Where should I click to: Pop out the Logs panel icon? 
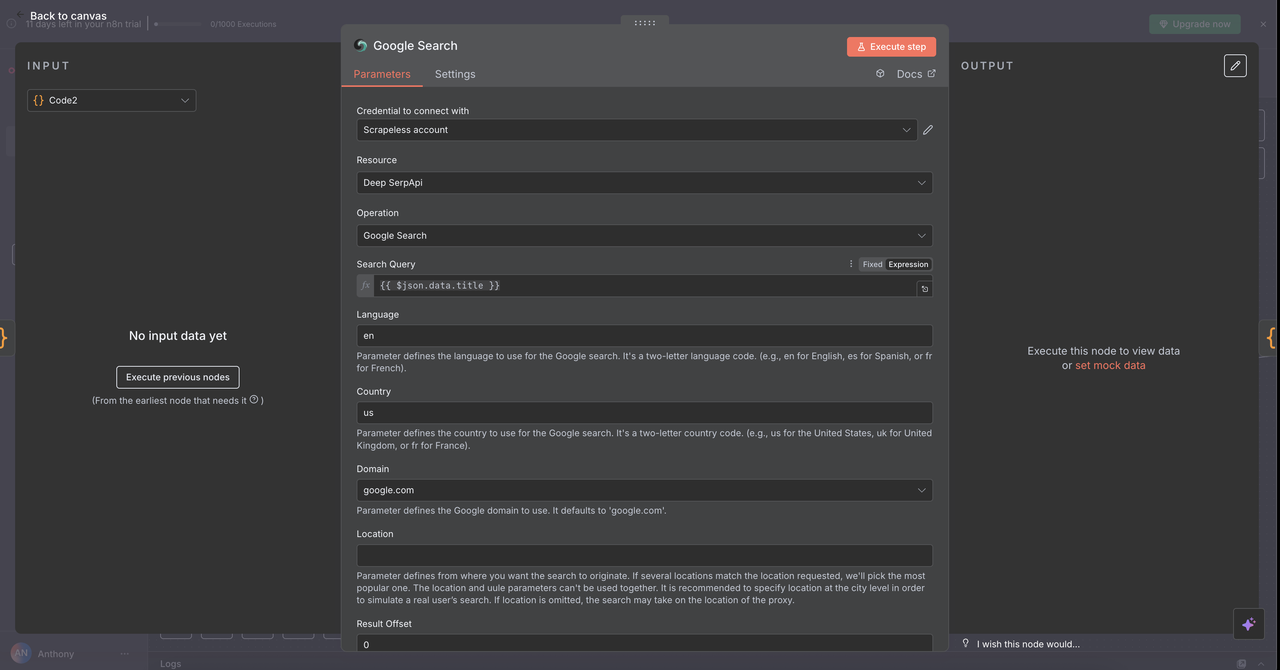click(1242, 663)
